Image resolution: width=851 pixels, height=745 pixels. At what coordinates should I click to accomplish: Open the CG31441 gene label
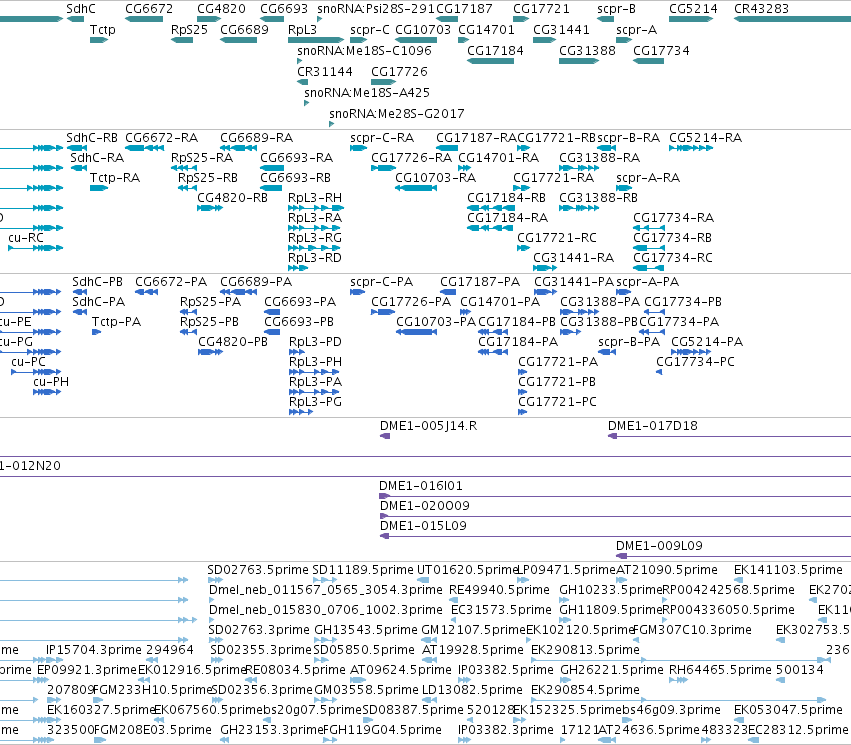coord(561,30)
